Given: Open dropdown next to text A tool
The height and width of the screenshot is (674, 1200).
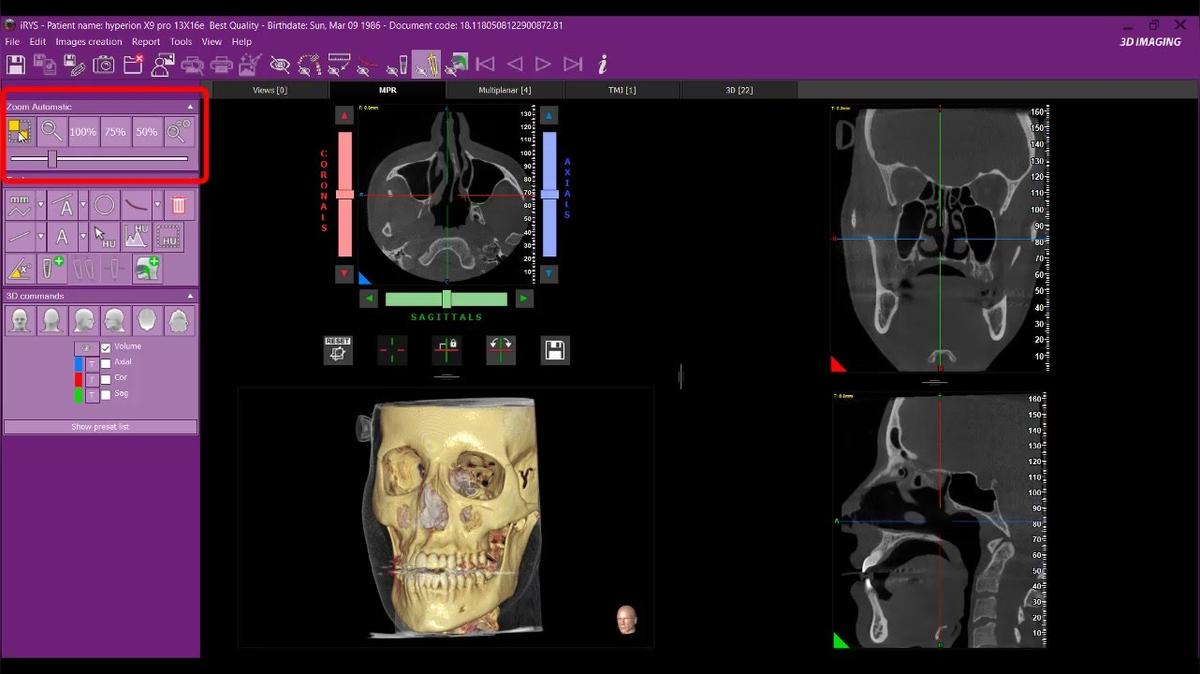Looking at the screenshot, I should 83,237.
